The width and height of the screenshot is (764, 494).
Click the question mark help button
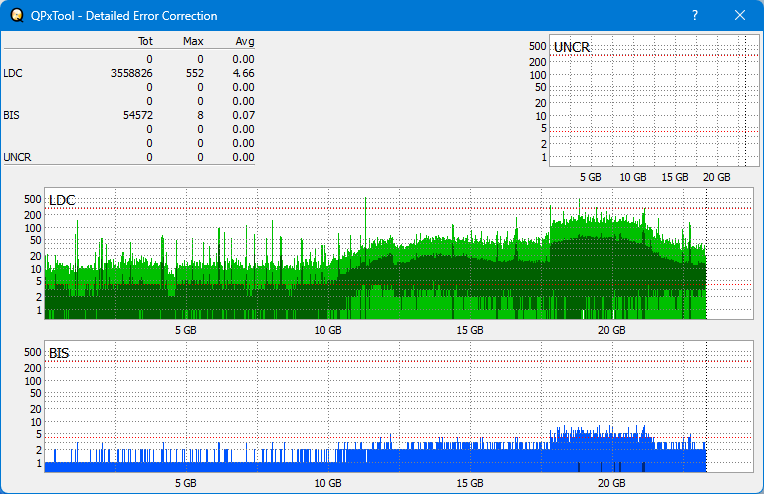[x=695, y=16]
